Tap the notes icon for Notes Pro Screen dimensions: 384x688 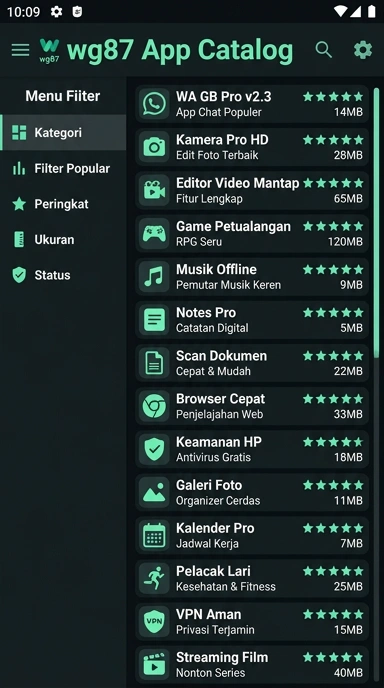(x=154, y=320)
